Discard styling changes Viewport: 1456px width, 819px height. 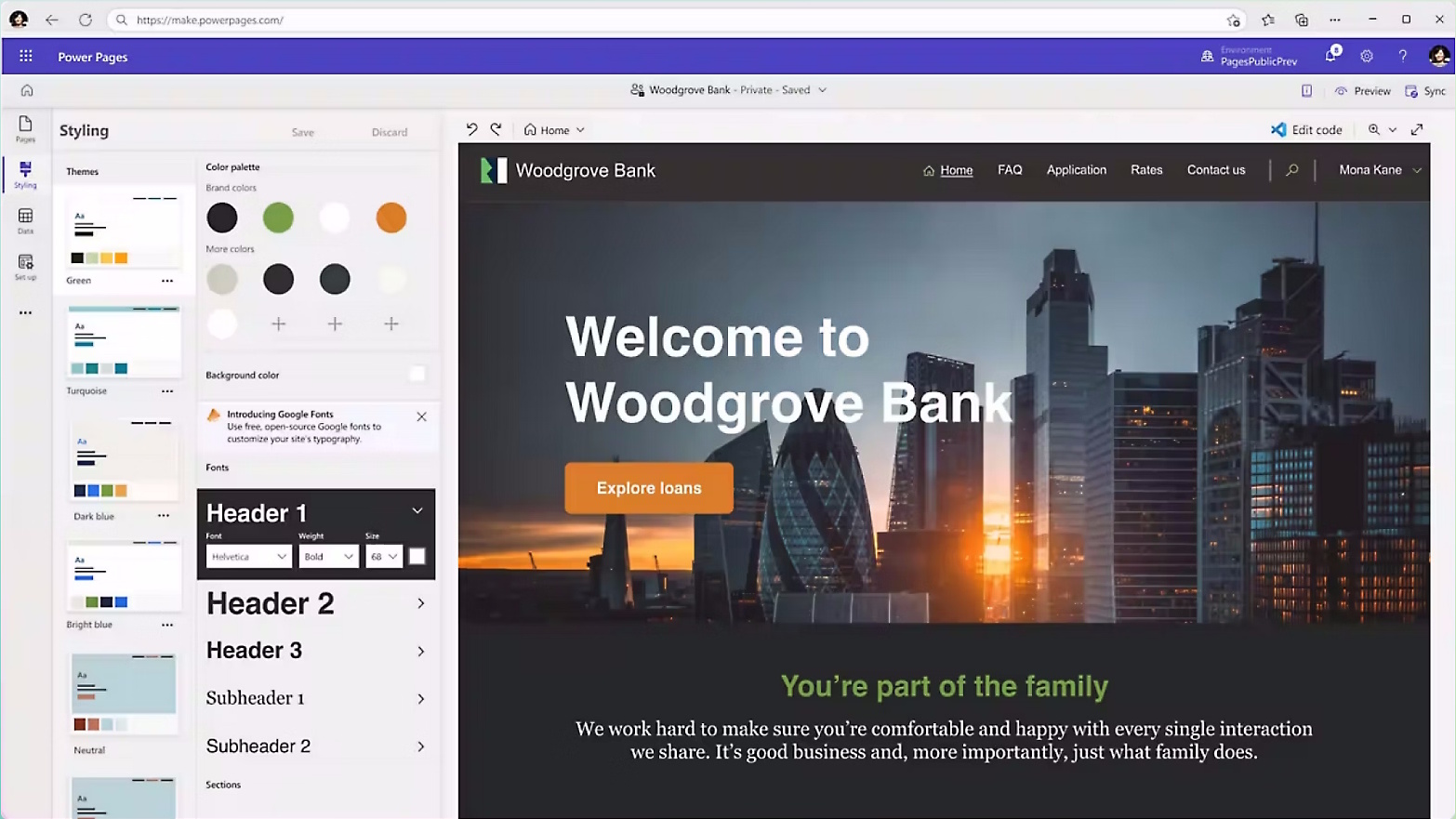[x=390, y=132]
